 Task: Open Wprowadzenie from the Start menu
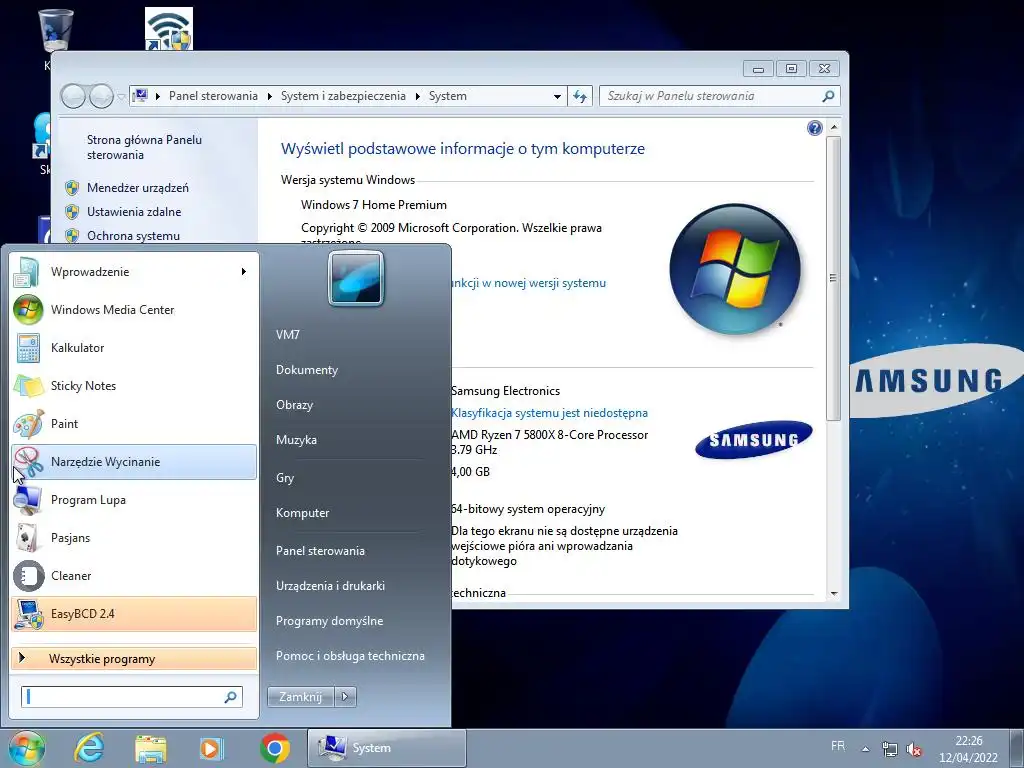click(x=134, y=272)
